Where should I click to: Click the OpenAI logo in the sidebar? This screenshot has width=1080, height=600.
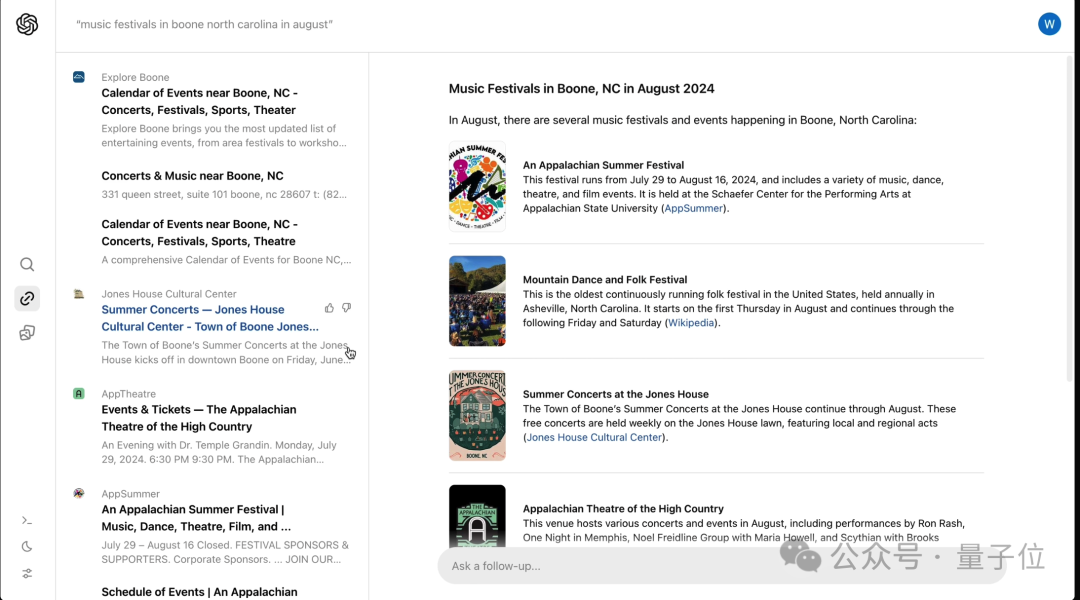[27, 25]
